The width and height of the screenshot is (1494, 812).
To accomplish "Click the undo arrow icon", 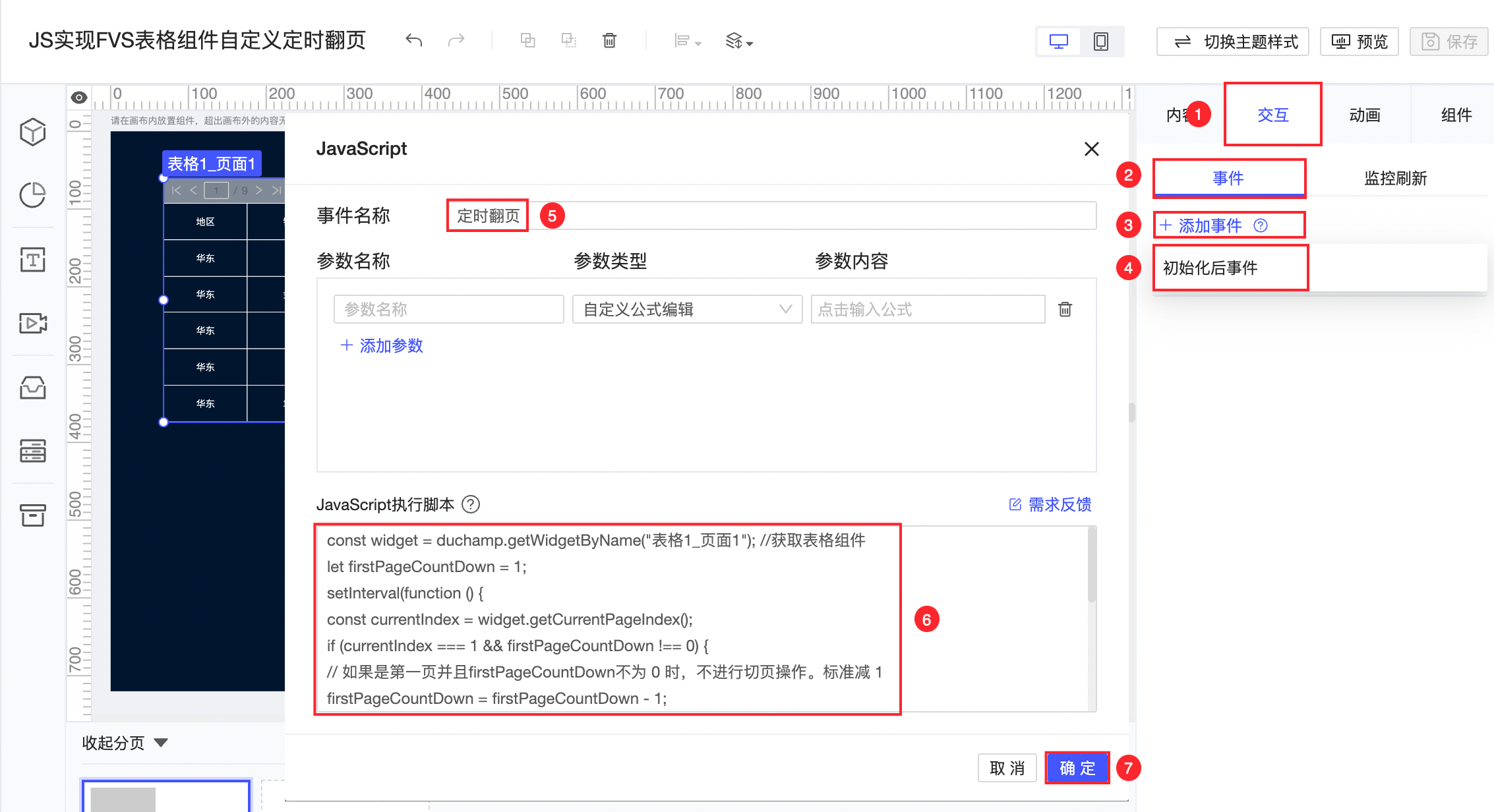I will (413, 41).
